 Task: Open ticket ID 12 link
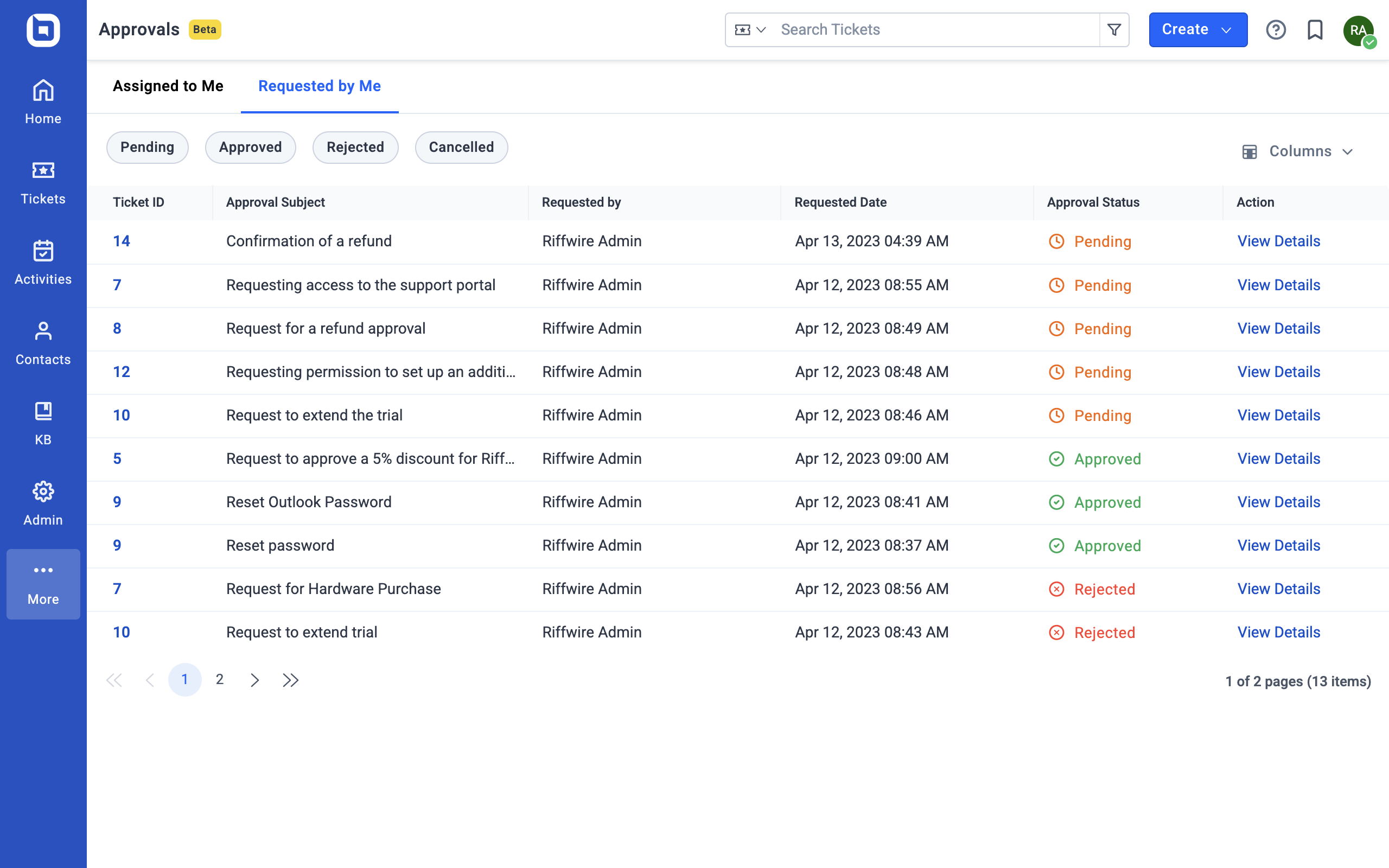pyautogui.click(x=121, y=372)
